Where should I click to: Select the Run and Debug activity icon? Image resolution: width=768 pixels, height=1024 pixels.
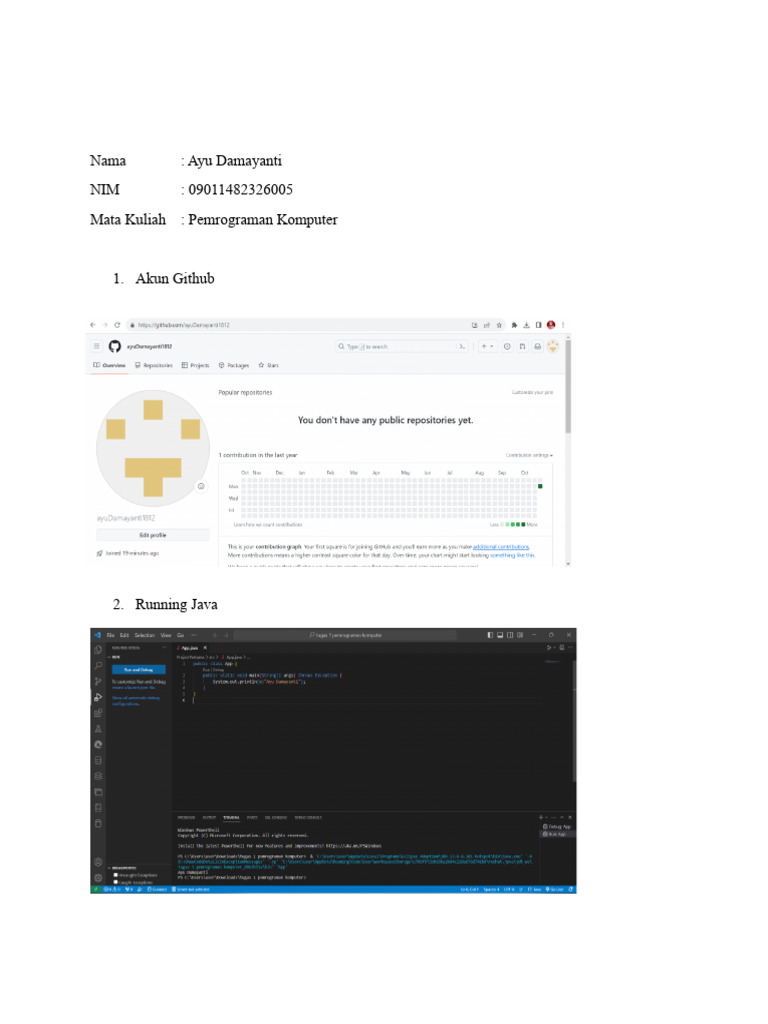tap(98, 697)
